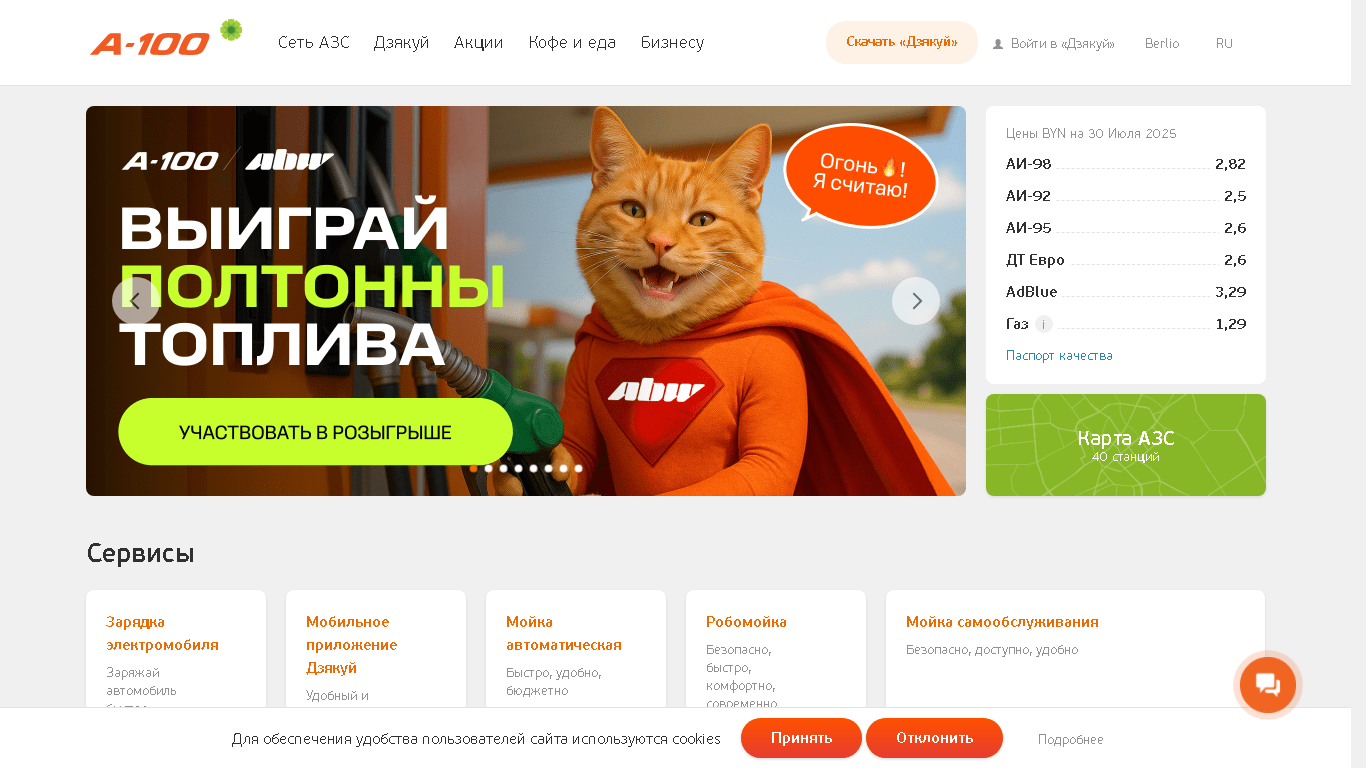
Task: Open the live chat bubble icon
Action: coord(1268,685)
